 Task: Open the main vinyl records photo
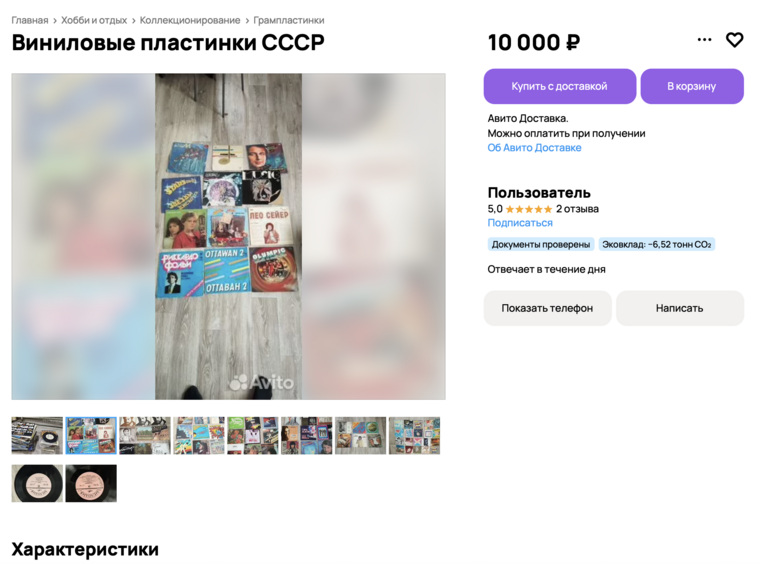point(228,236)
